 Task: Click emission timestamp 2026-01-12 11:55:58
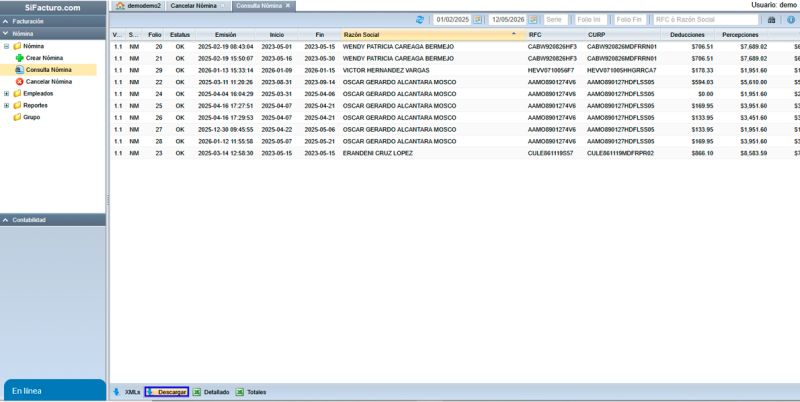pos(226,141)
